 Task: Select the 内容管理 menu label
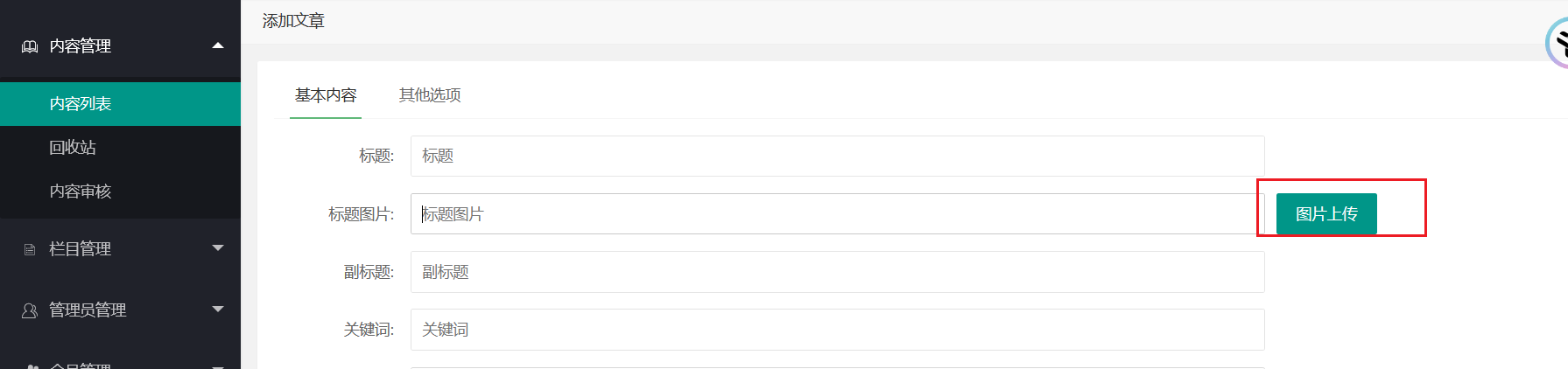click(x=80, y=46)
